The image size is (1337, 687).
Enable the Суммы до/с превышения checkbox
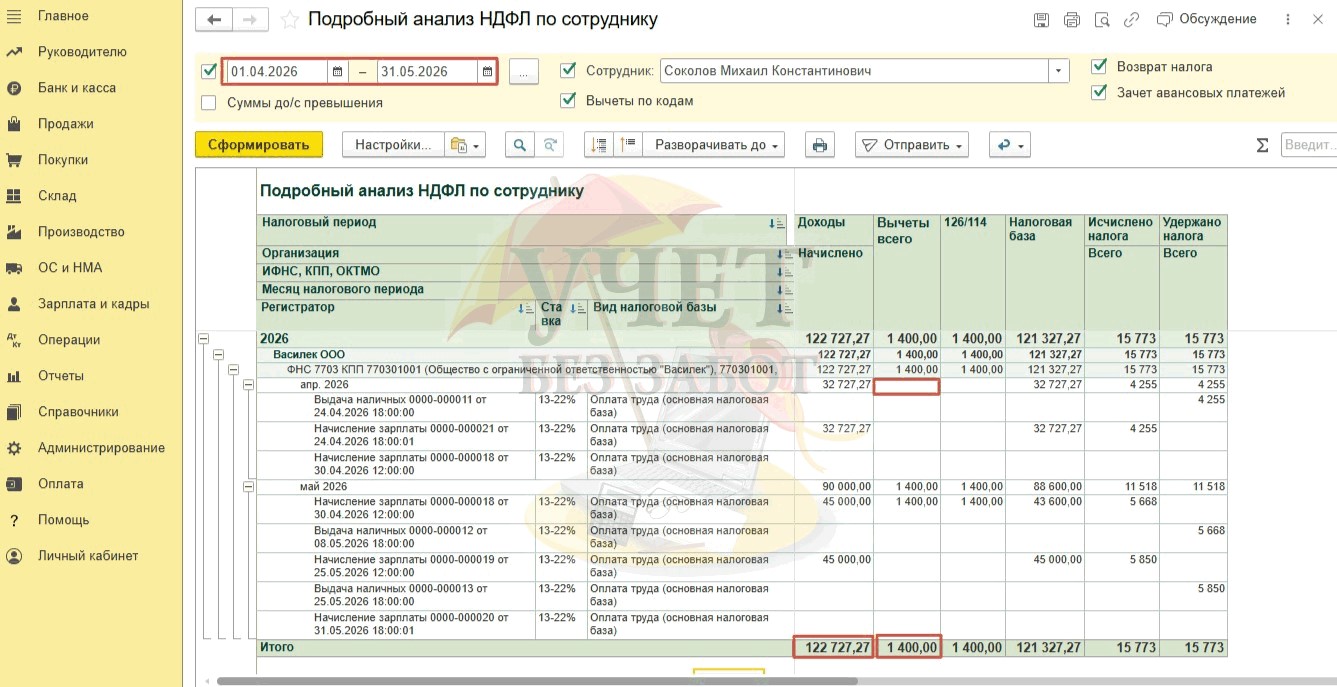pyautogui.click(x=209, y=102)
